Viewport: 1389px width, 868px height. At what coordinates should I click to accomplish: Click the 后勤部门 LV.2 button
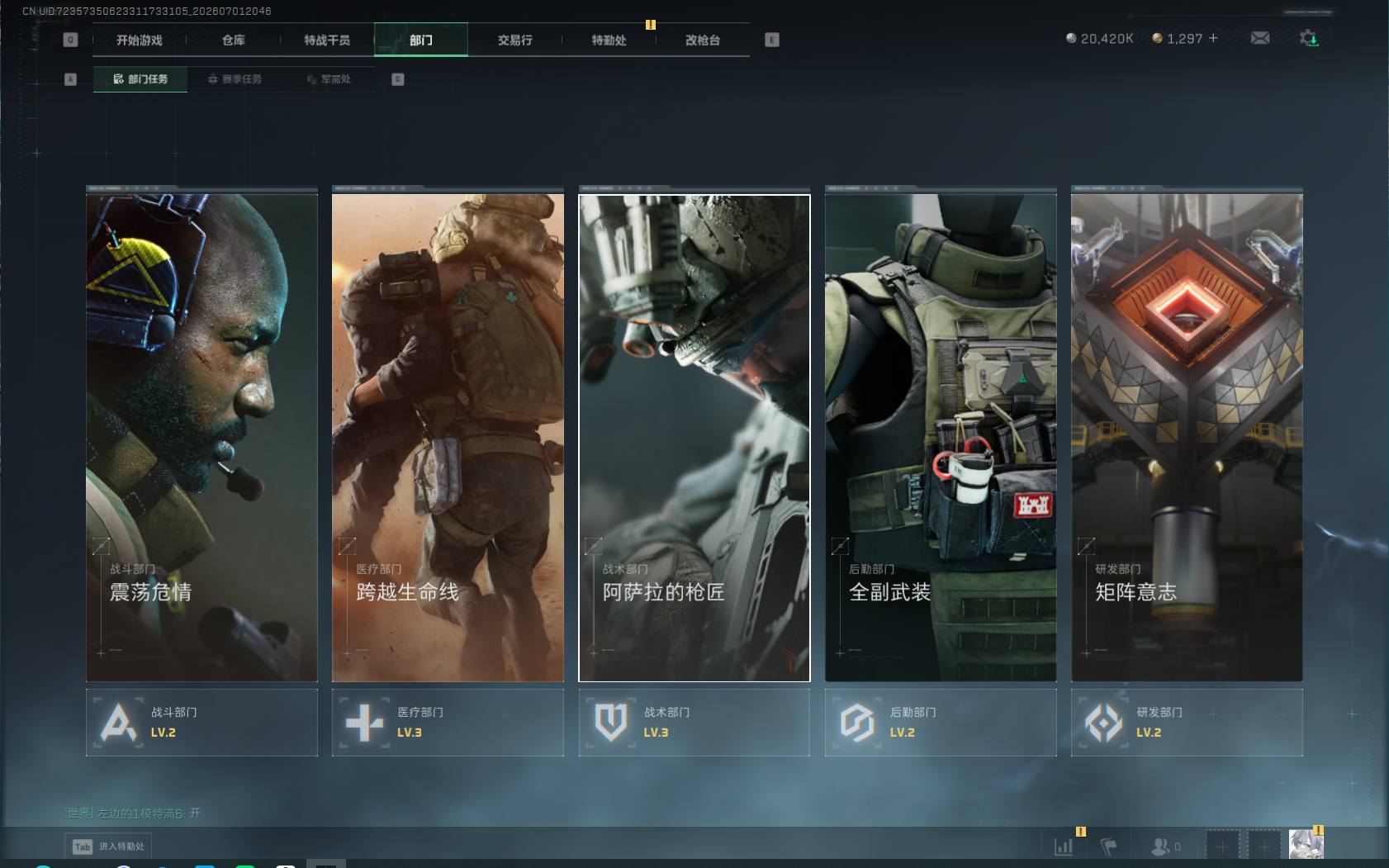(941, 723)
